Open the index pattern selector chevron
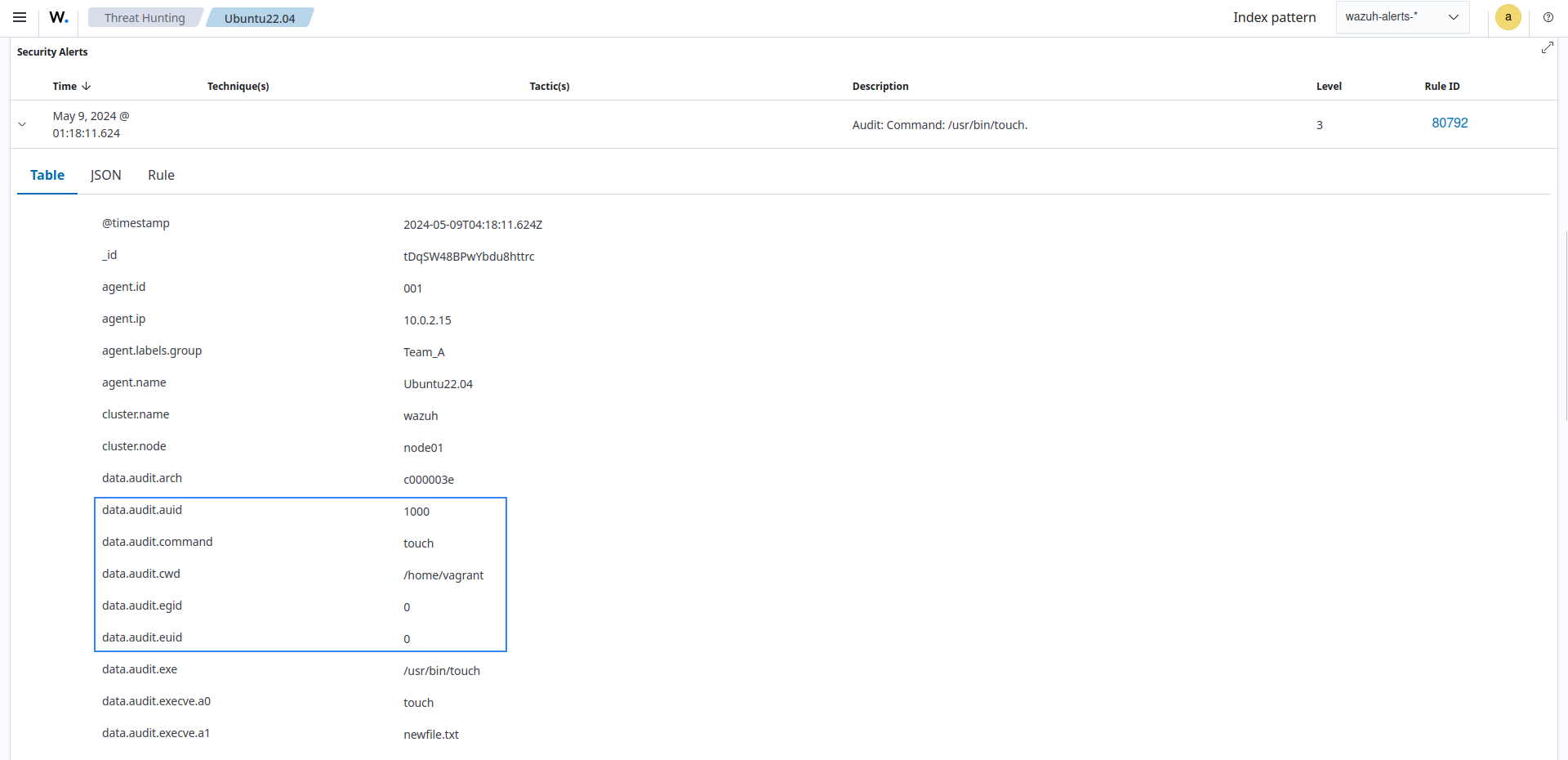 1453,16
